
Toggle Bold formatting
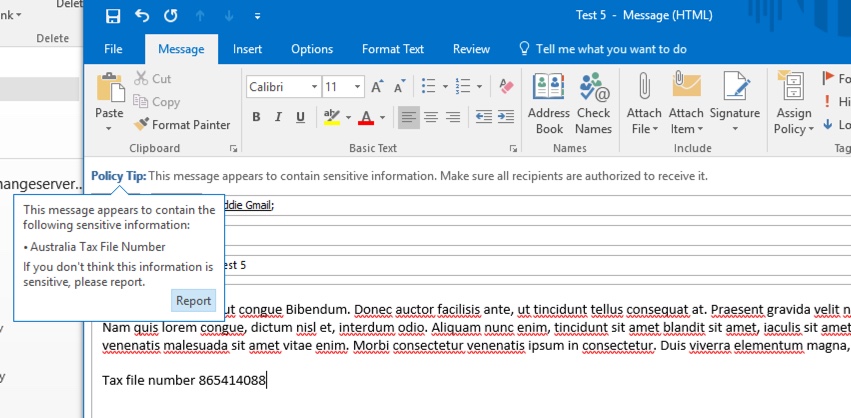tap(256, 118)
